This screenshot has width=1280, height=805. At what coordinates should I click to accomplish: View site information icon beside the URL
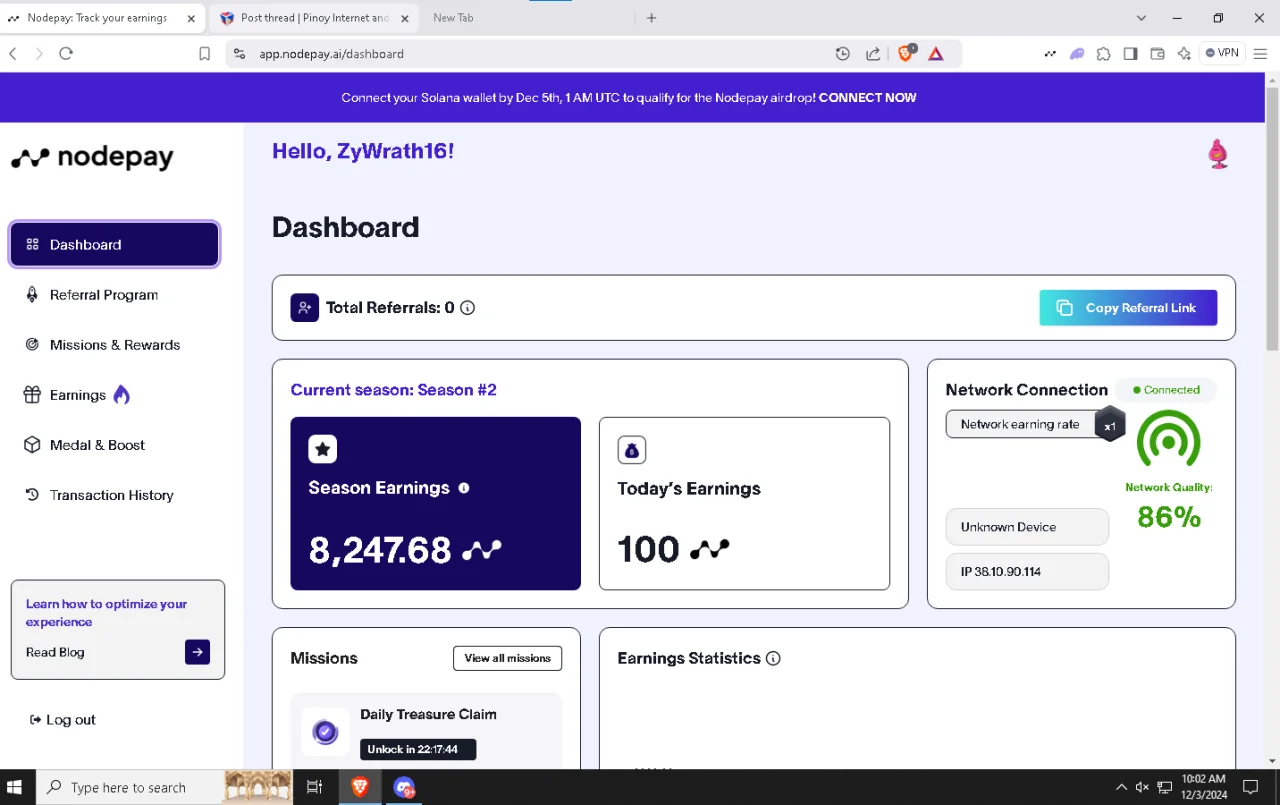point(239,54)
